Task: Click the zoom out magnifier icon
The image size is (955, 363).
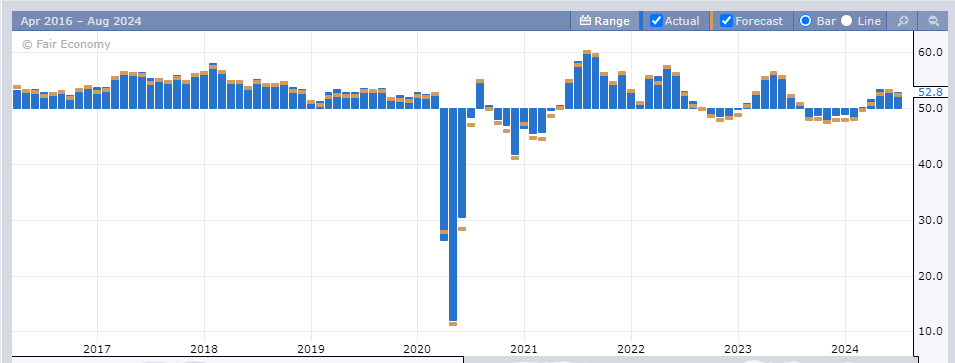Action: coord(932,21)
